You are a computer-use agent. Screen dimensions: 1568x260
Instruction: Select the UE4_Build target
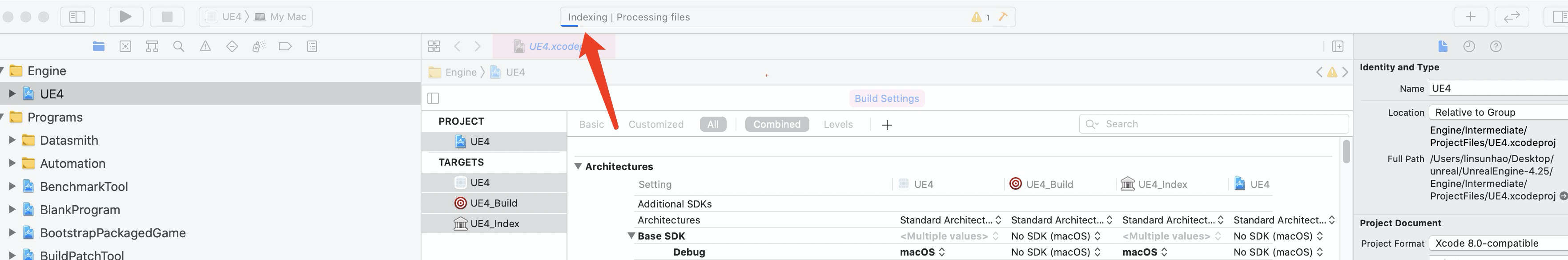click(x=493, y=203)
